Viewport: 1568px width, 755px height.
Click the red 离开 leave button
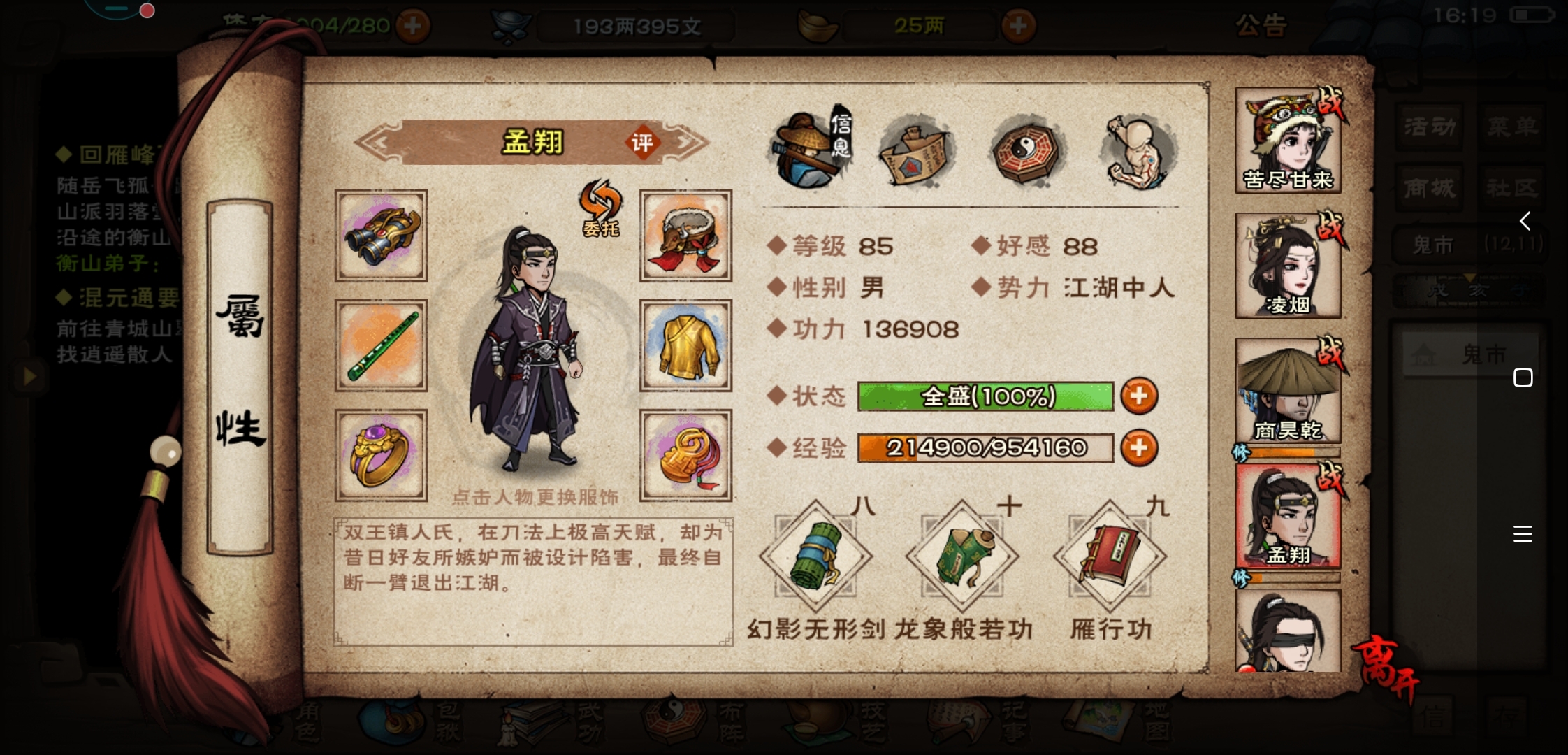tap(1387, 667)
